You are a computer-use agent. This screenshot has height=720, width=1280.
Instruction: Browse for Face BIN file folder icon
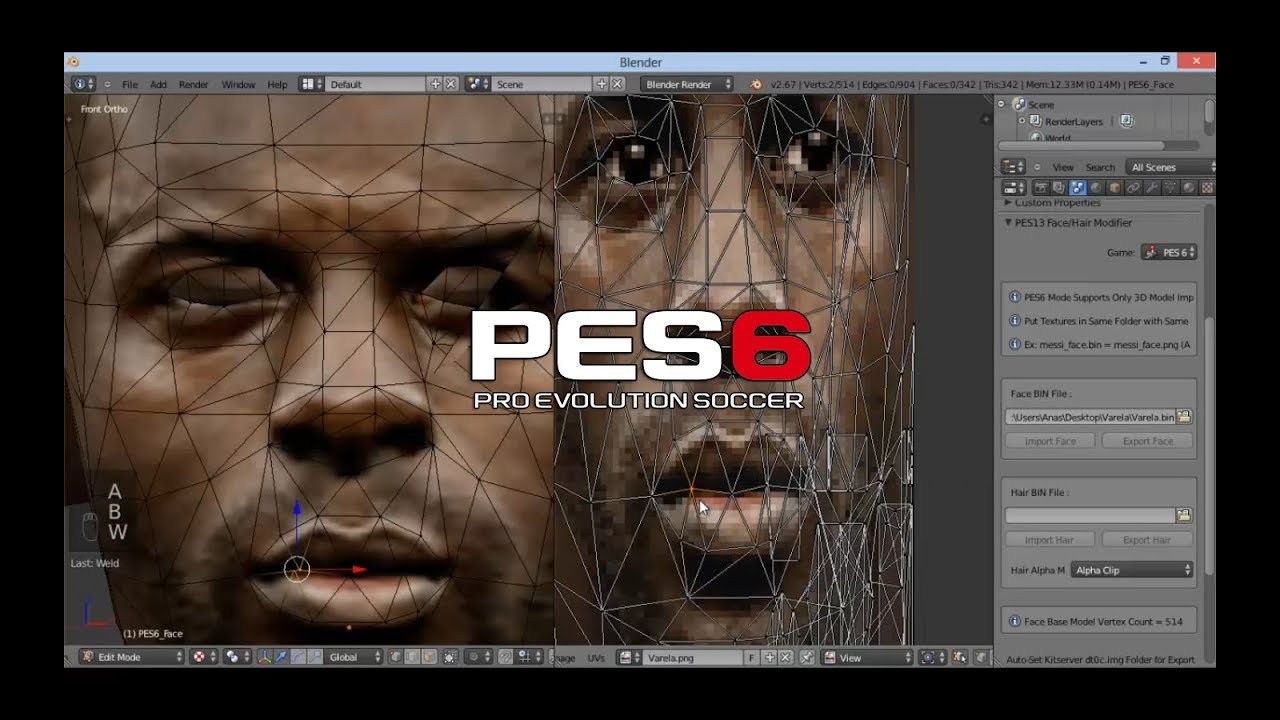click(1184, 417)
